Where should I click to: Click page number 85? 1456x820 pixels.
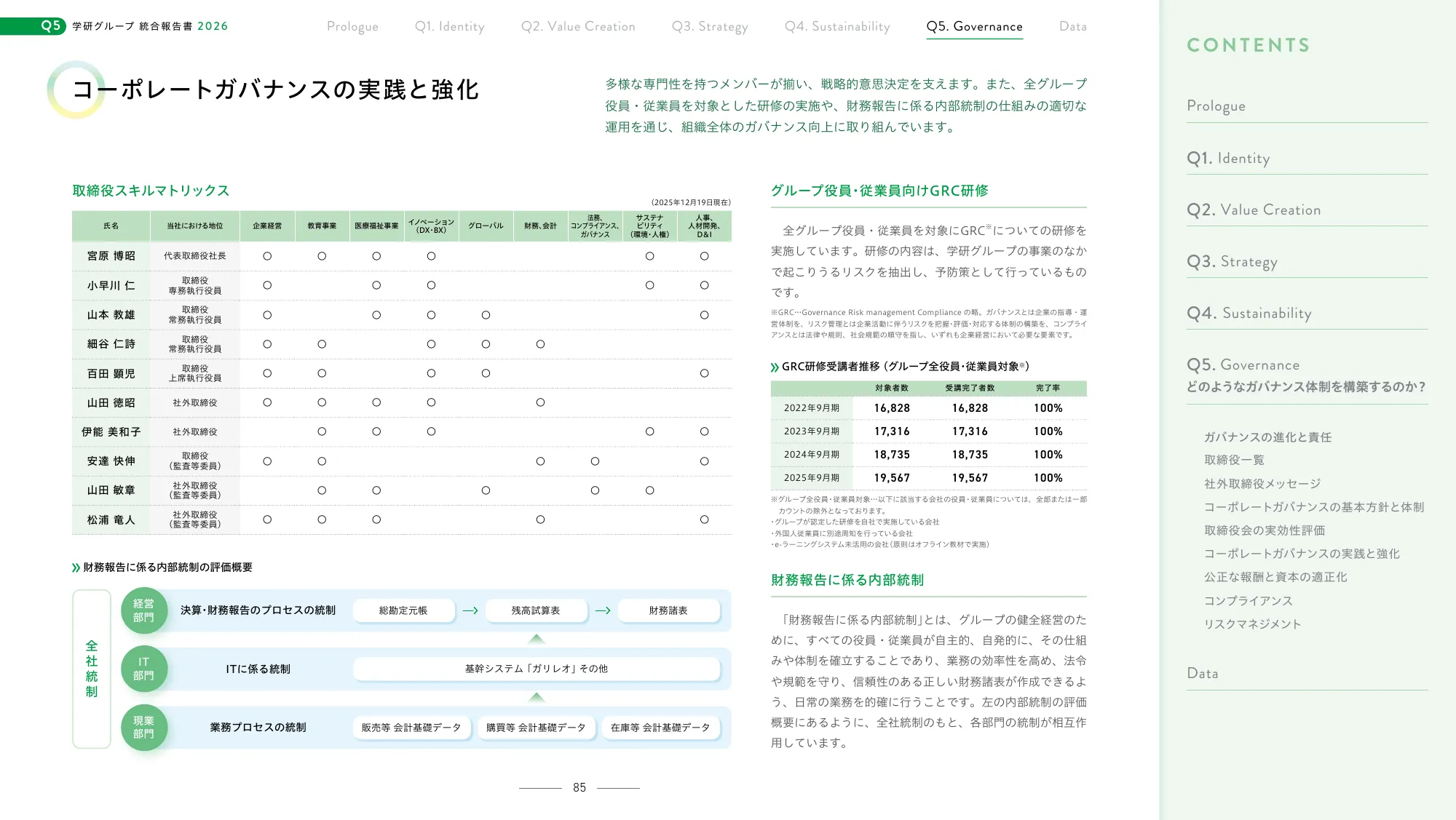point(579,788)
